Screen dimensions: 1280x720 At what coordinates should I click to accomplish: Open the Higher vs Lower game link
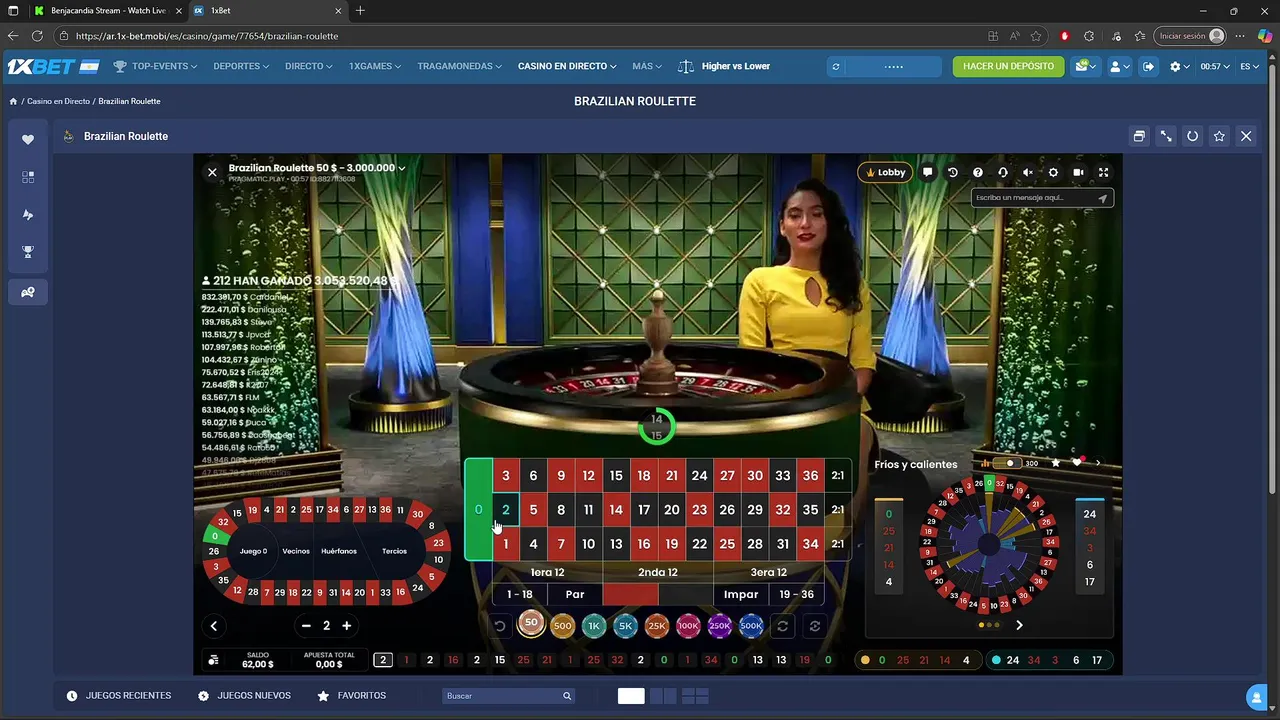(724, 66)
